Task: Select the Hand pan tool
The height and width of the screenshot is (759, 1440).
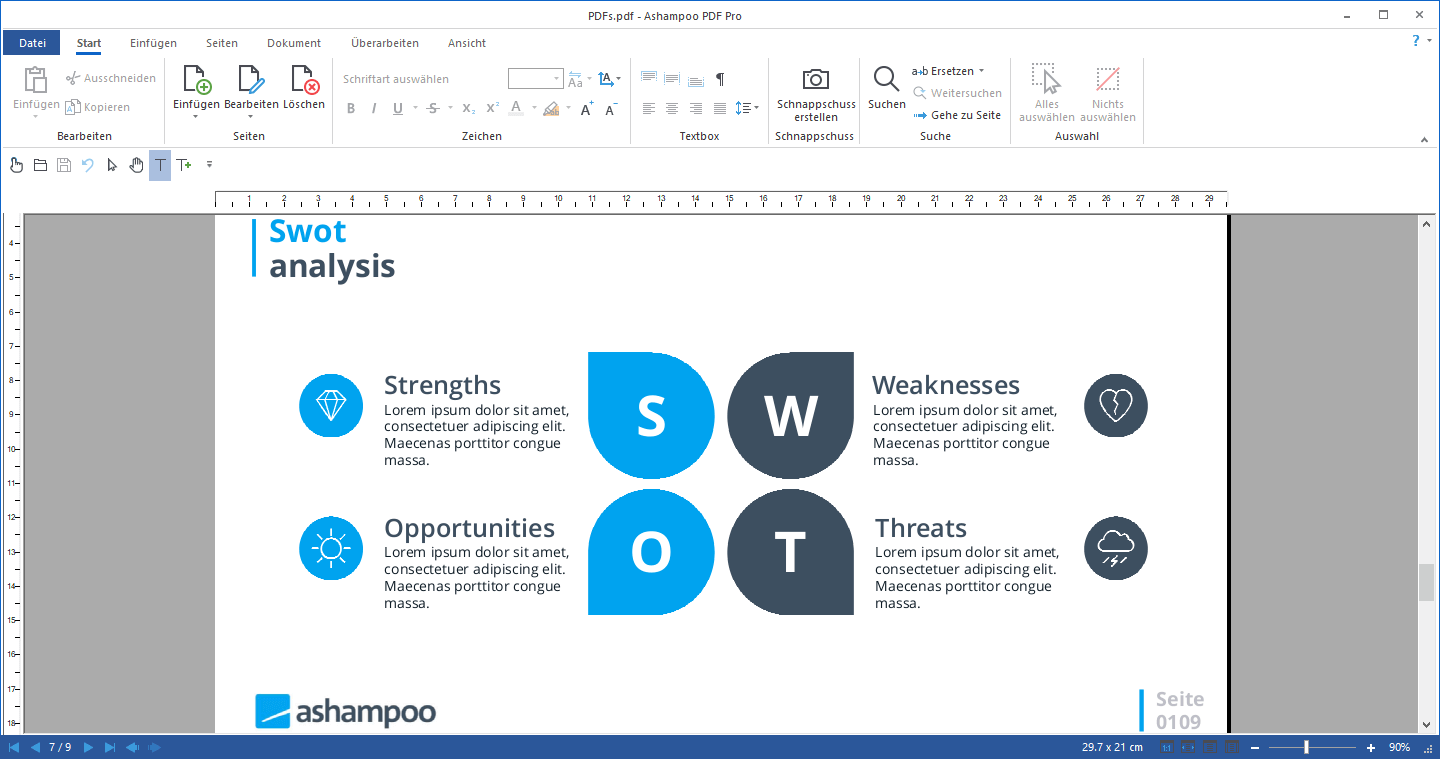Action: 136,165
